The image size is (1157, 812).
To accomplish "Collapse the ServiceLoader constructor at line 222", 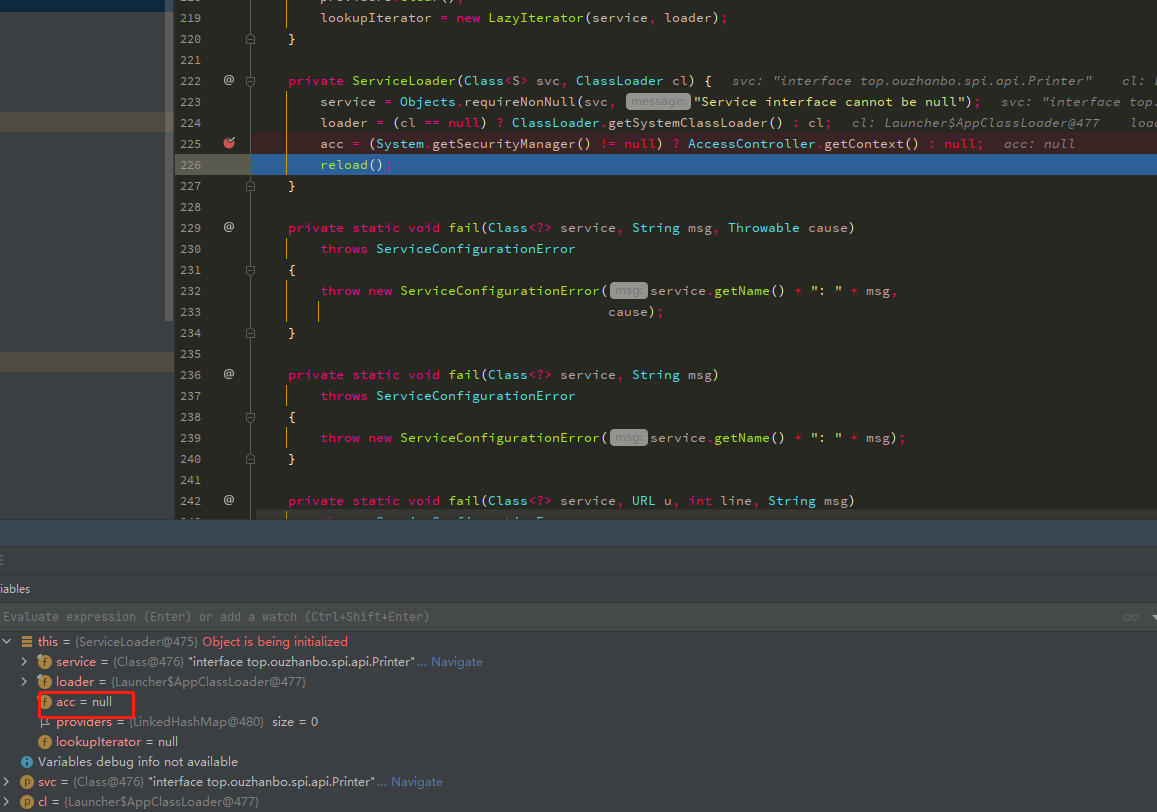I will point(250,80).
